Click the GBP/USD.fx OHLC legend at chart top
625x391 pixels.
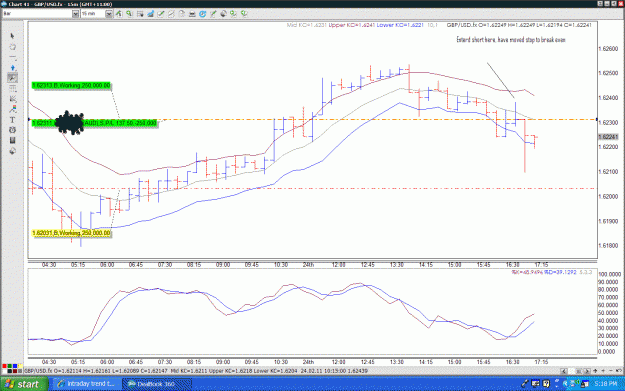(519, 25)
